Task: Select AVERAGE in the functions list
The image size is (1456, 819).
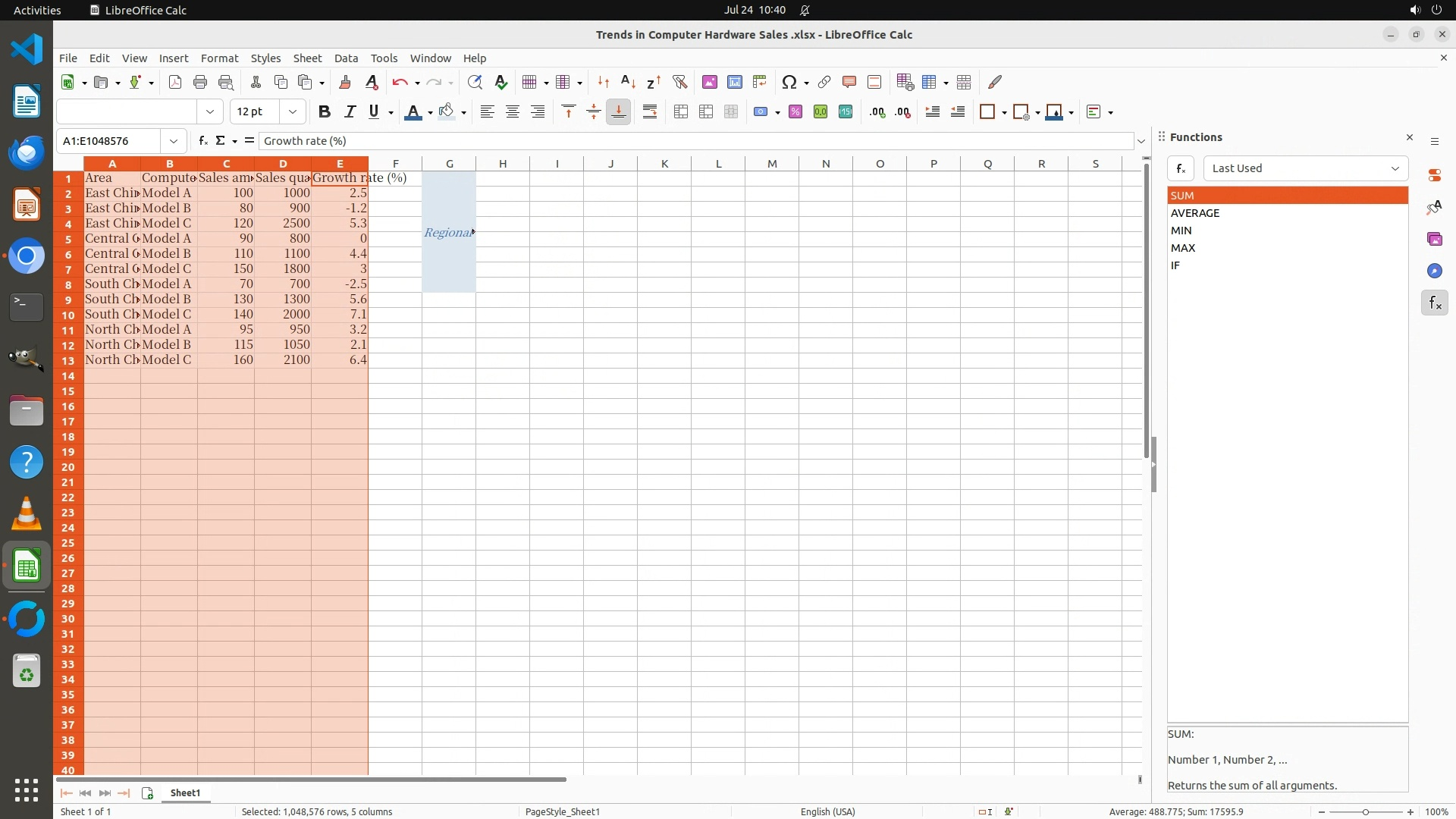Action: 1195,213
